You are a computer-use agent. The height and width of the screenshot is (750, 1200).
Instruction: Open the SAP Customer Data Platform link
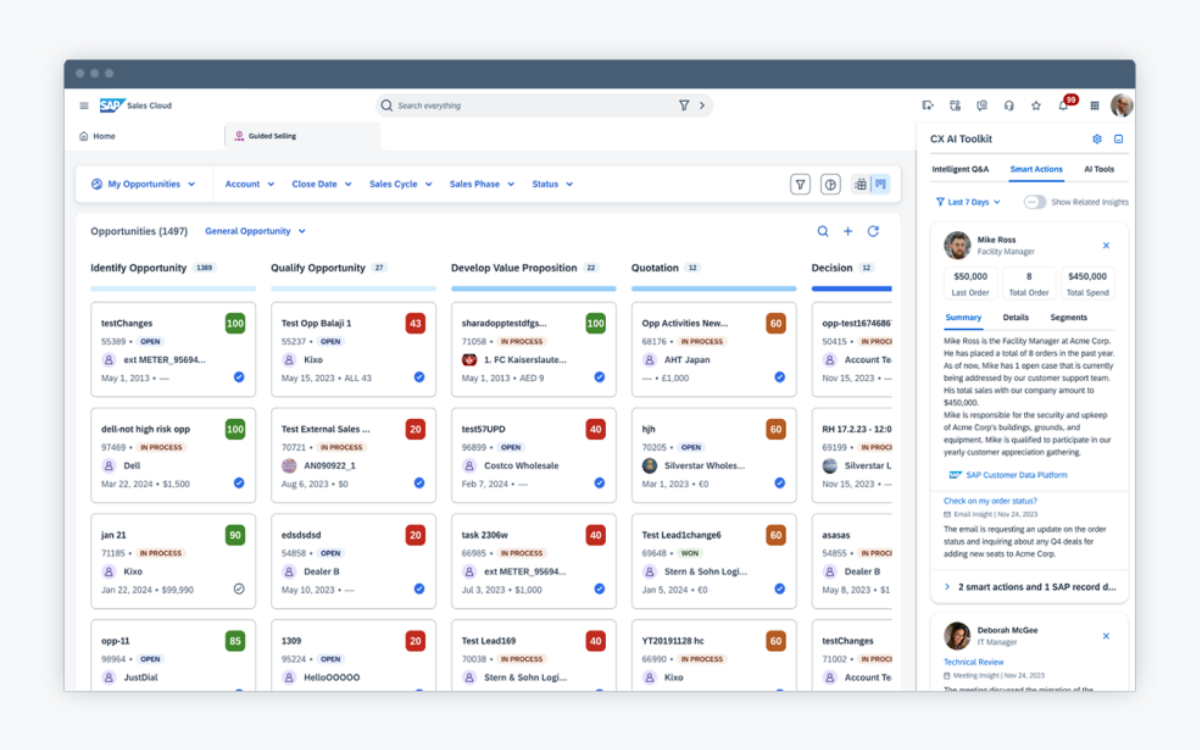1014,475
